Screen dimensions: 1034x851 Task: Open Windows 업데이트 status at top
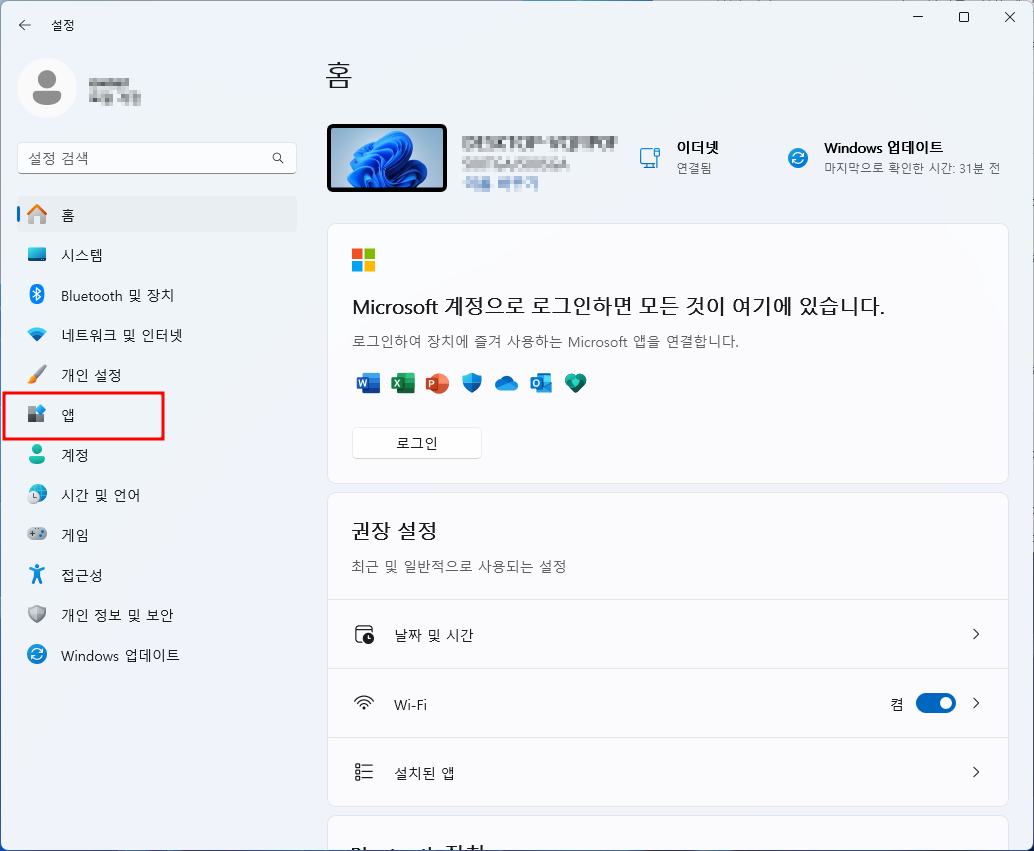(x=894, y=158)
